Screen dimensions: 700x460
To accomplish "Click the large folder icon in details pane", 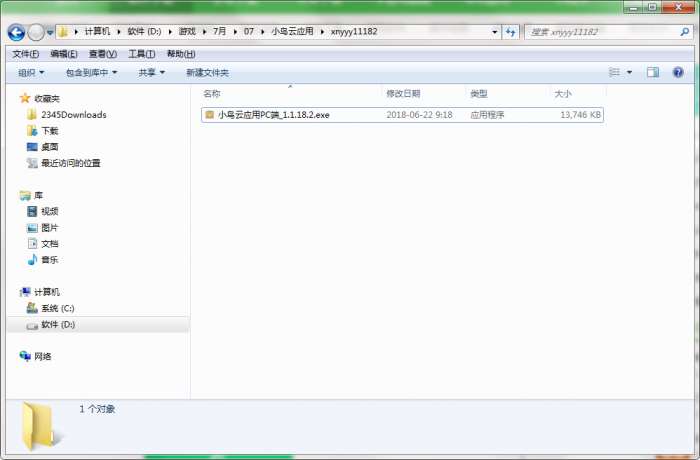I will pos(40,427).
